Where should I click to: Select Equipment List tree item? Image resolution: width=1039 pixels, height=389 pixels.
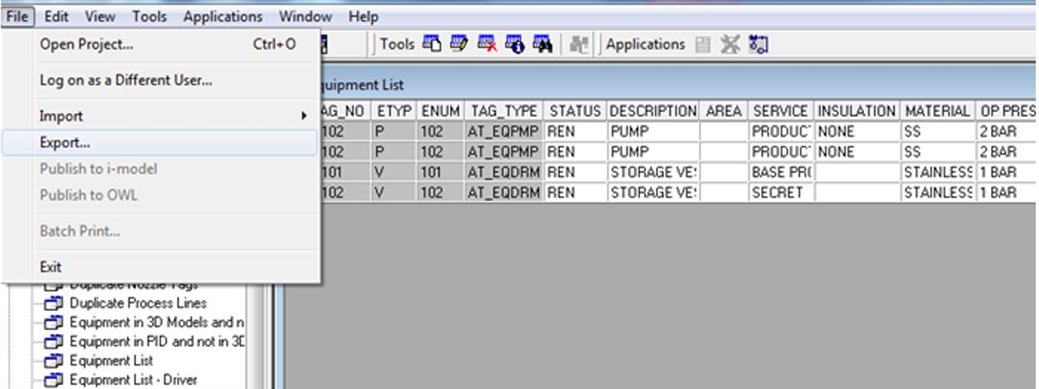111,361
